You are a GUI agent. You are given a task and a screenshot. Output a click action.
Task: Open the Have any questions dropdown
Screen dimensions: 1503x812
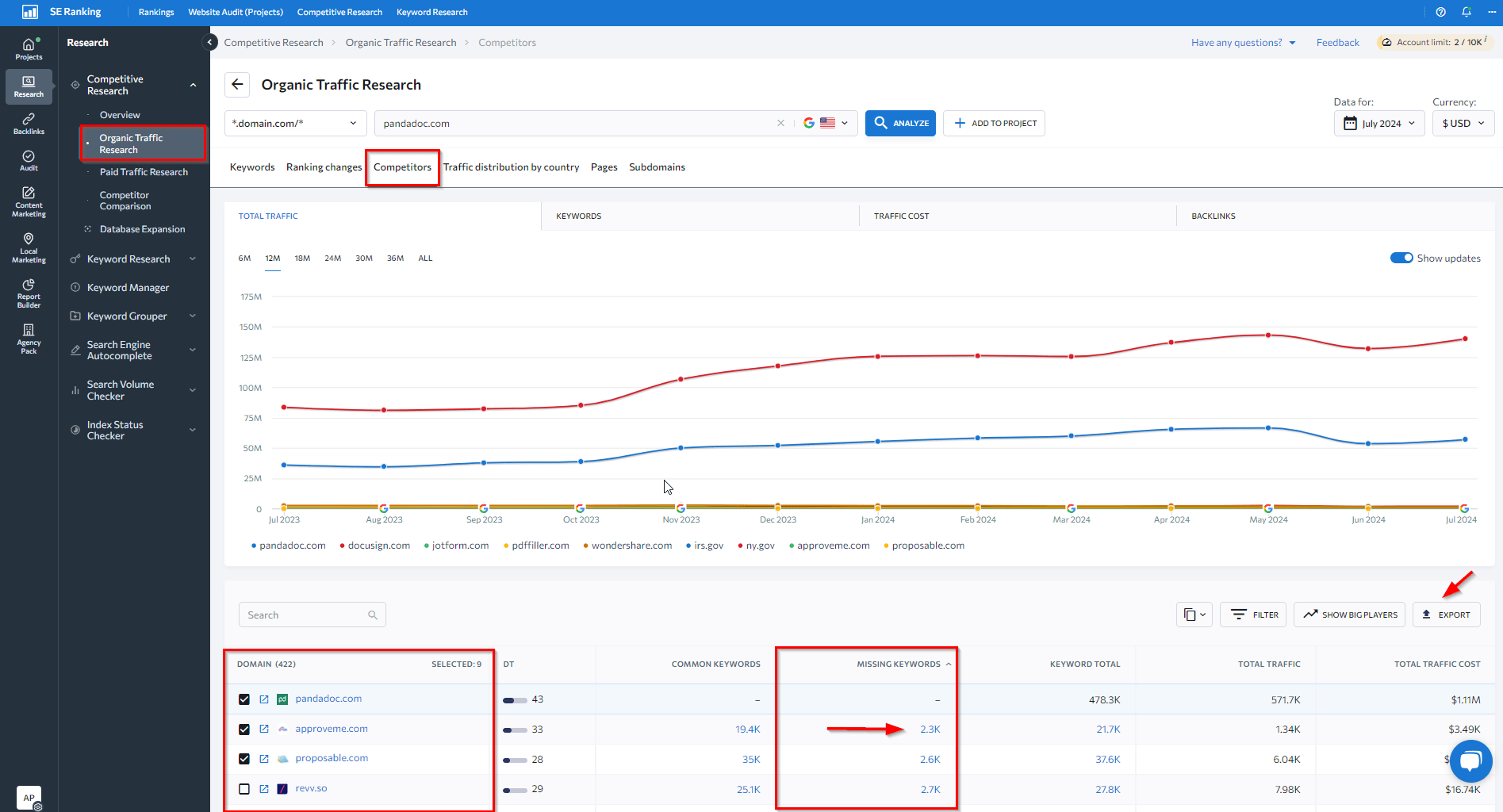(x=1243, y=42)
